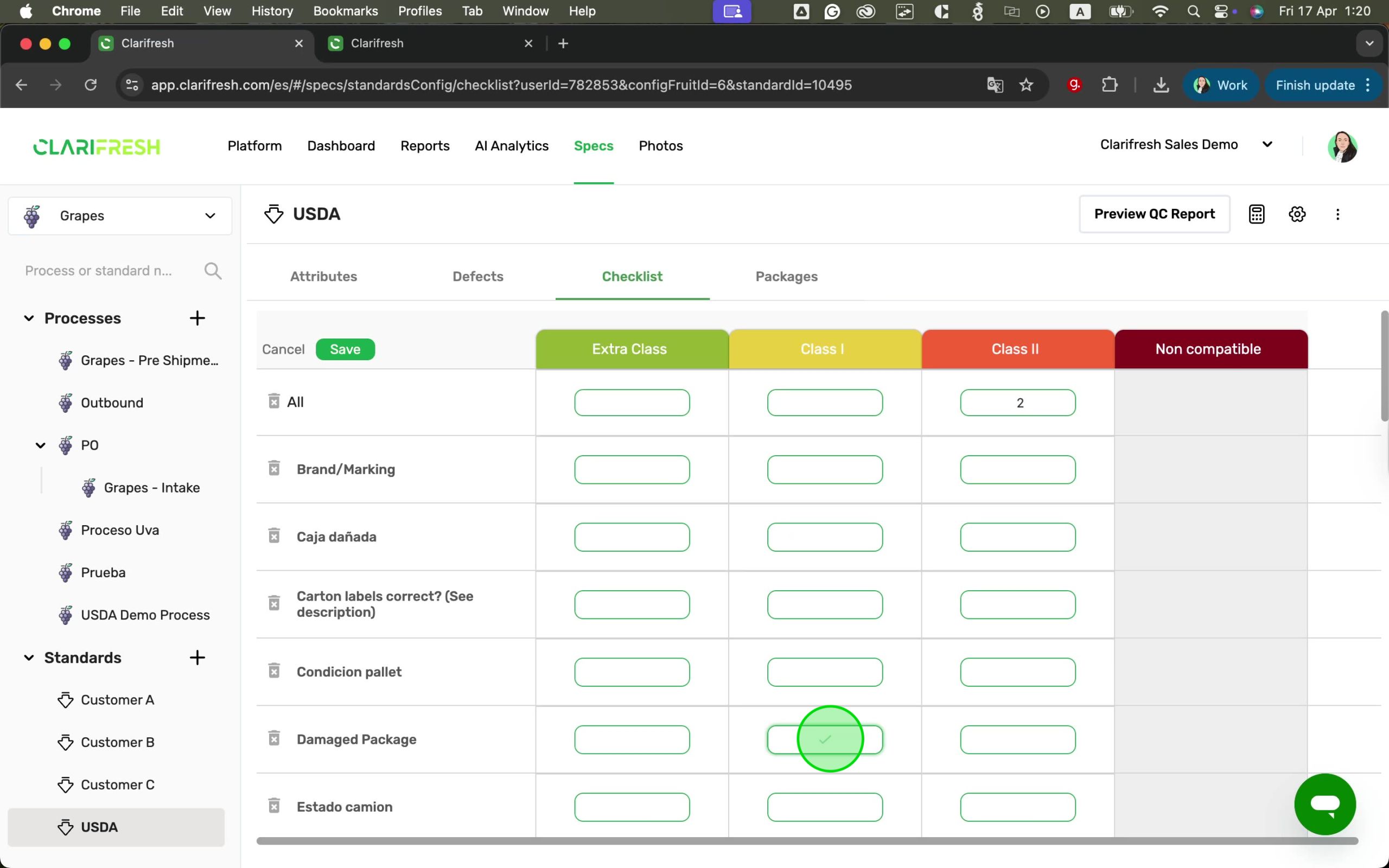
Task: Open the user profile avatar
Action: pos(1342,147)
